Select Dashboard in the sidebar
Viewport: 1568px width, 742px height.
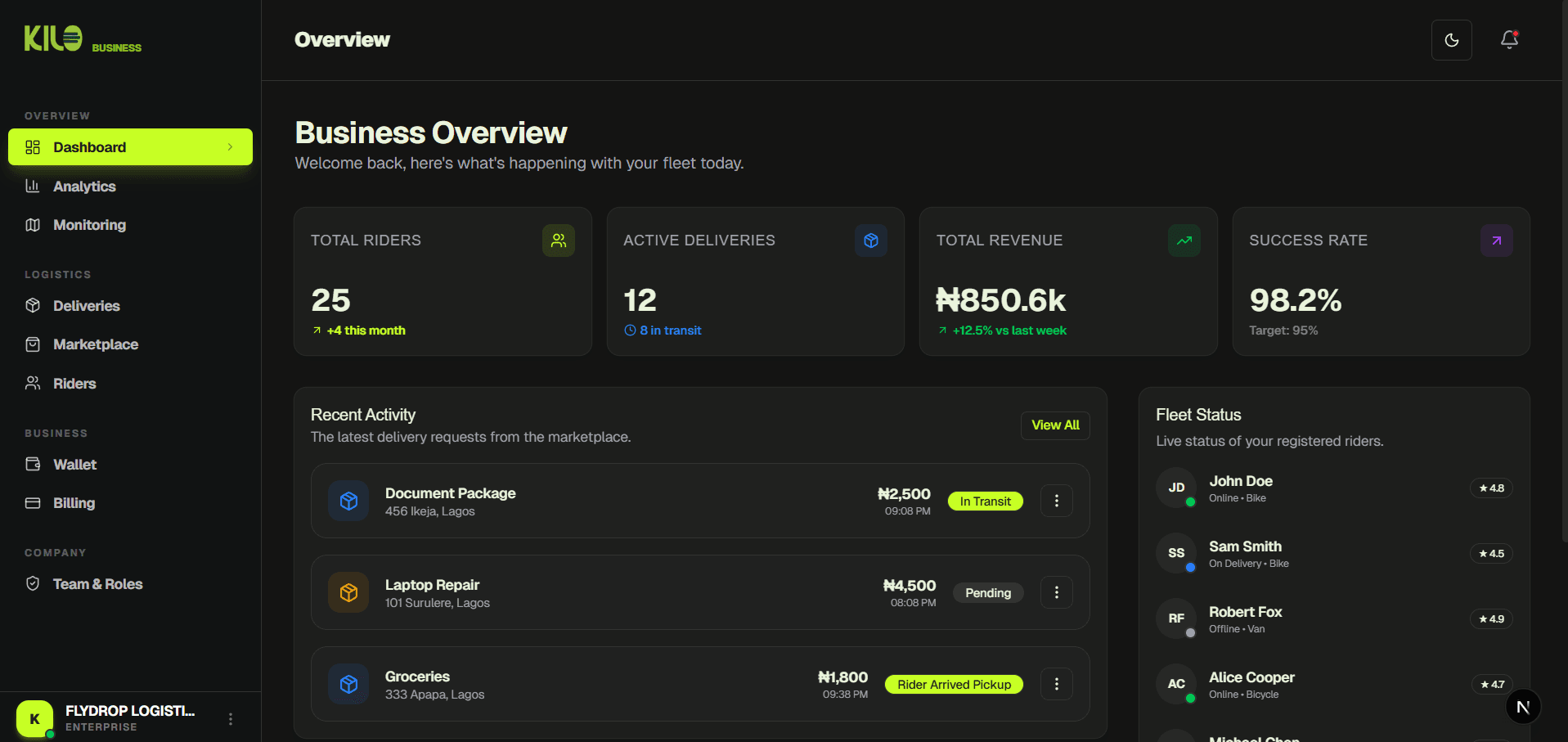pyautogui.click(x=89, y=147)
